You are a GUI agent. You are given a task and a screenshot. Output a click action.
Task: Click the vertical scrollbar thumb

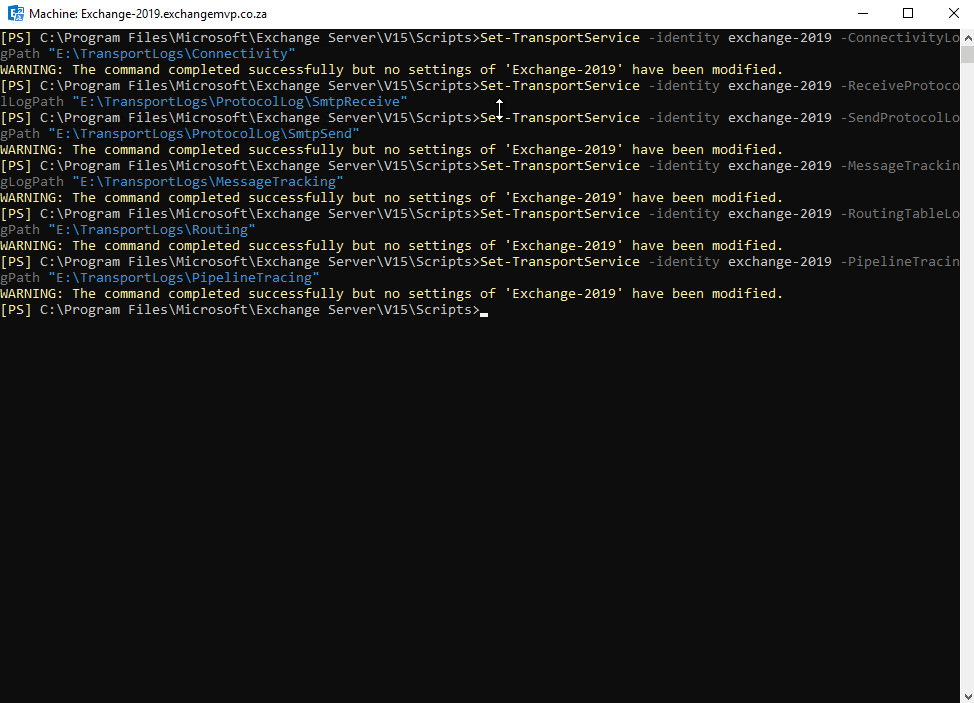click(967, 54)
